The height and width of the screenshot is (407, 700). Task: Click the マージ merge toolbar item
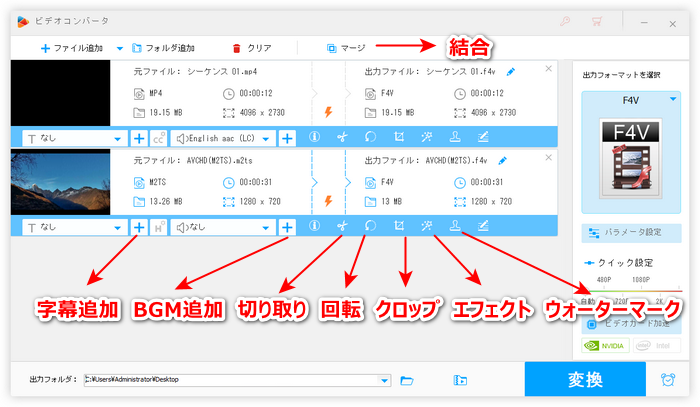[x=346, y=47]
